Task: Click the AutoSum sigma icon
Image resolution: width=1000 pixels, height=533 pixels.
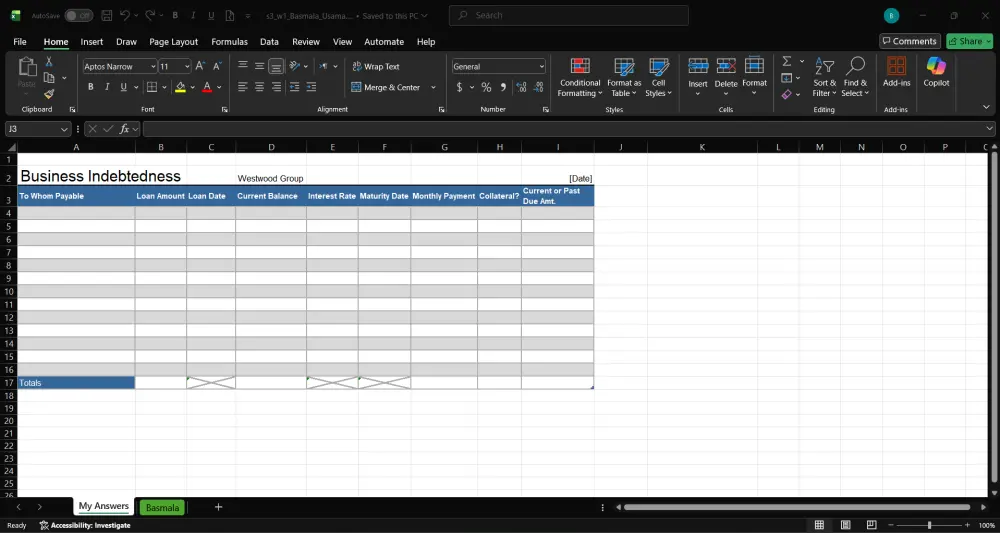Action: (x=787, y=61)
